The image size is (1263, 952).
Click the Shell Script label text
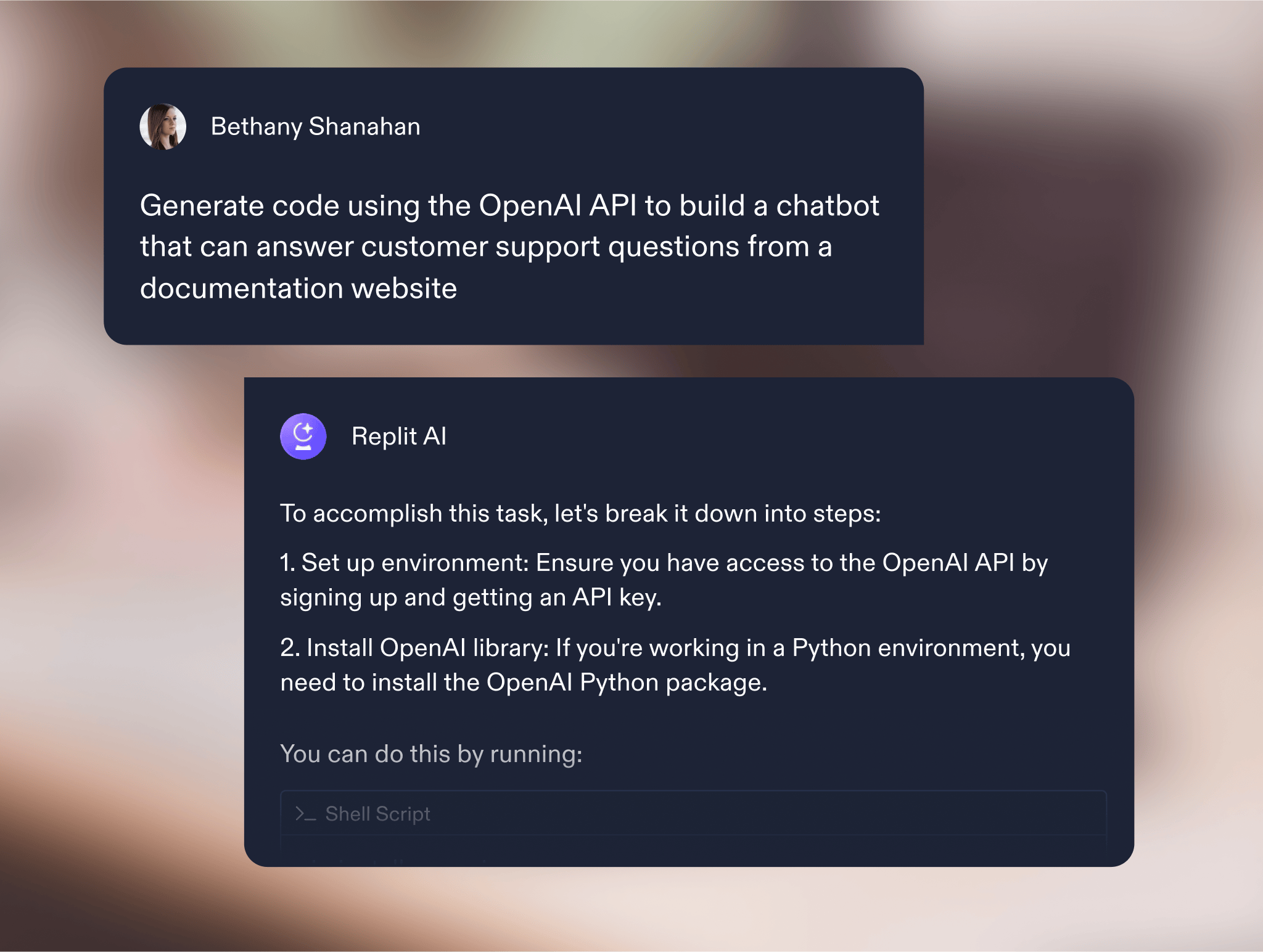[x=377, y=814]
